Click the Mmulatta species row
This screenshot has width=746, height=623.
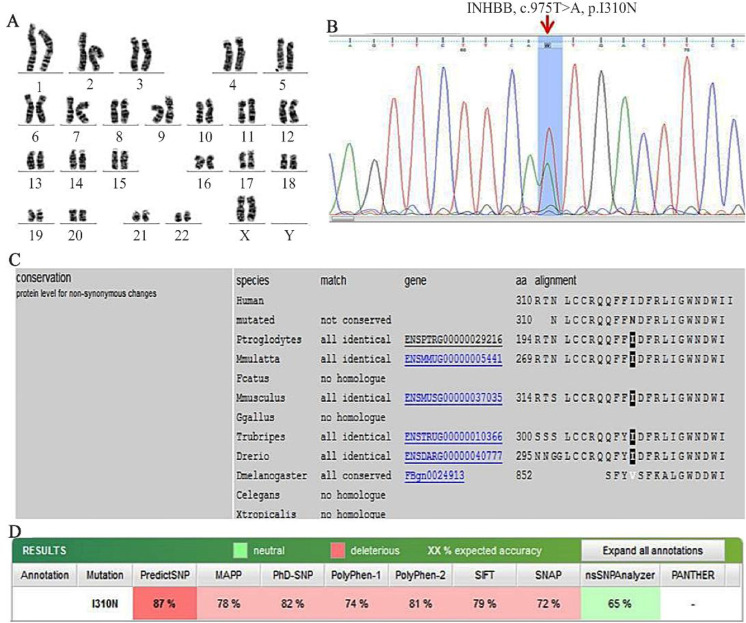[481, 359]
